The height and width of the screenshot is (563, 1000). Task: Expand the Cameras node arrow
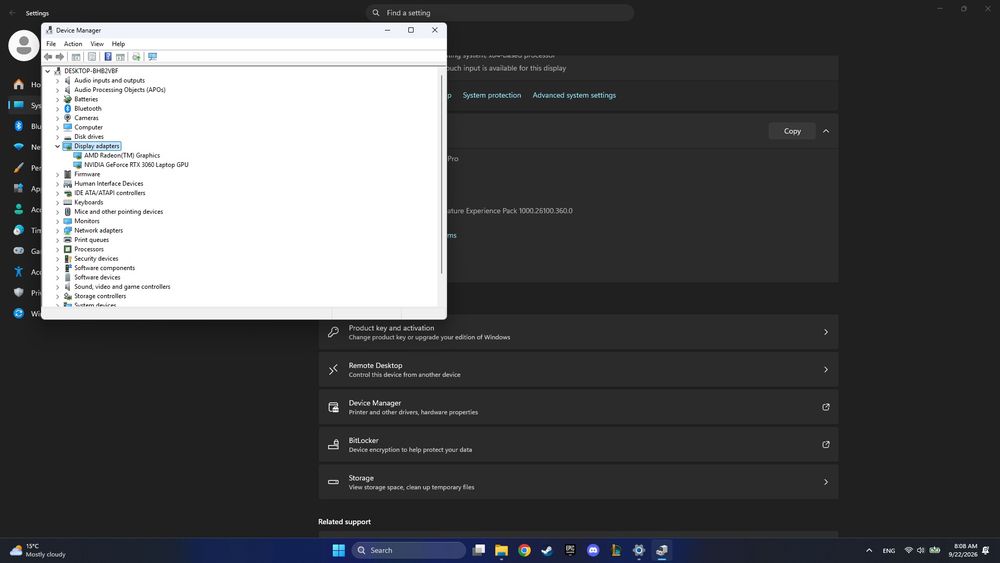coord(57,118)
